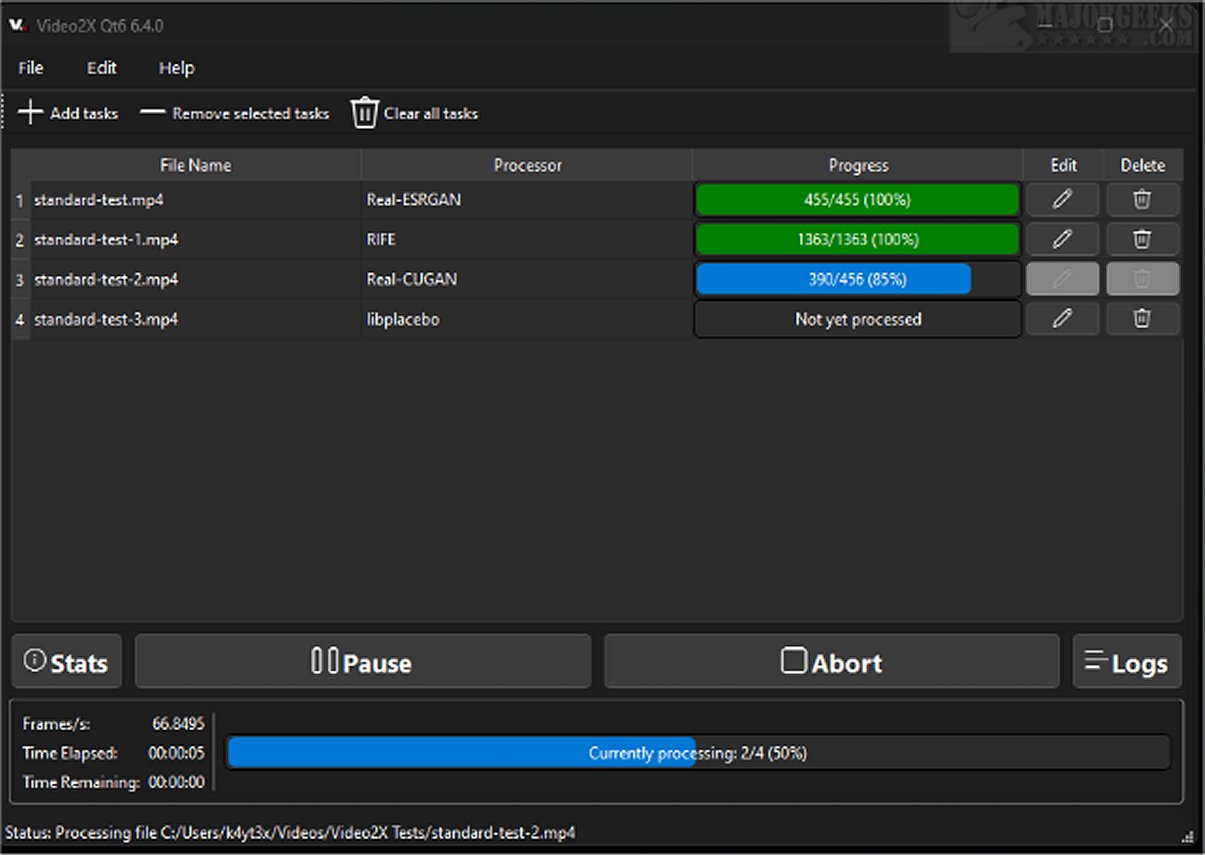The image size is (1205, 855).
Task: Click disabled edit pencil for standard-test-2.mp4
Action: [1062, 279]
